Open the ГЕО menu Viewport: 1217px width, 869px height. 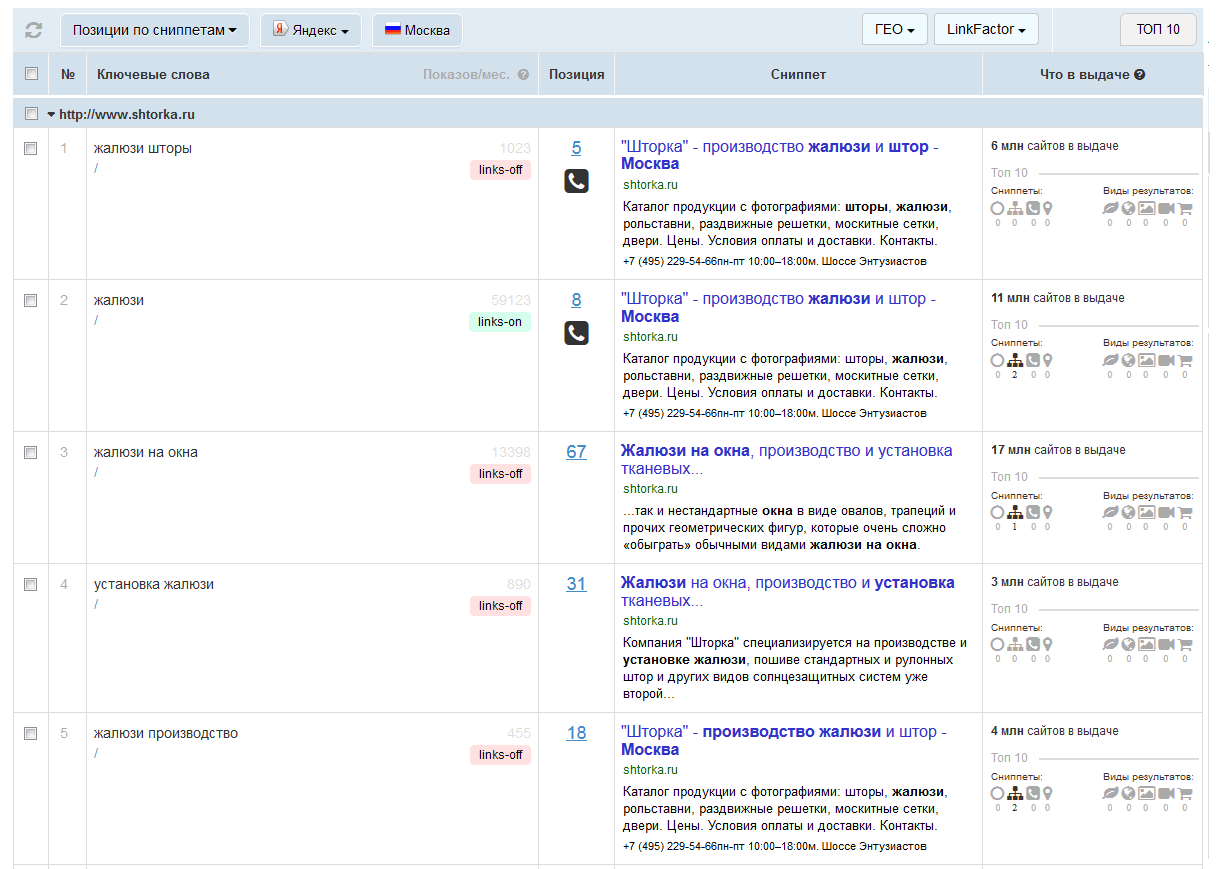click(x=894, y=30)
